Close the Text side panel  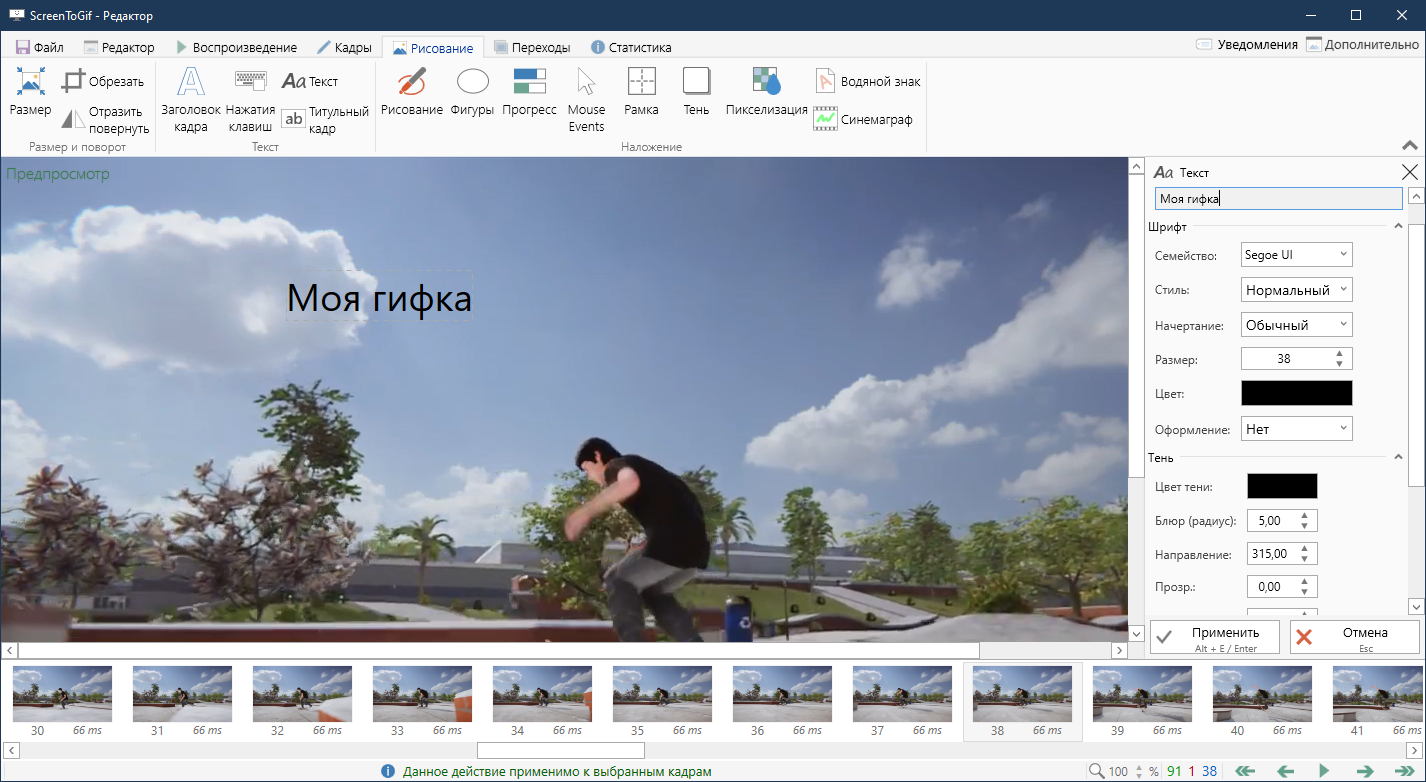(x=1410, y=172)
